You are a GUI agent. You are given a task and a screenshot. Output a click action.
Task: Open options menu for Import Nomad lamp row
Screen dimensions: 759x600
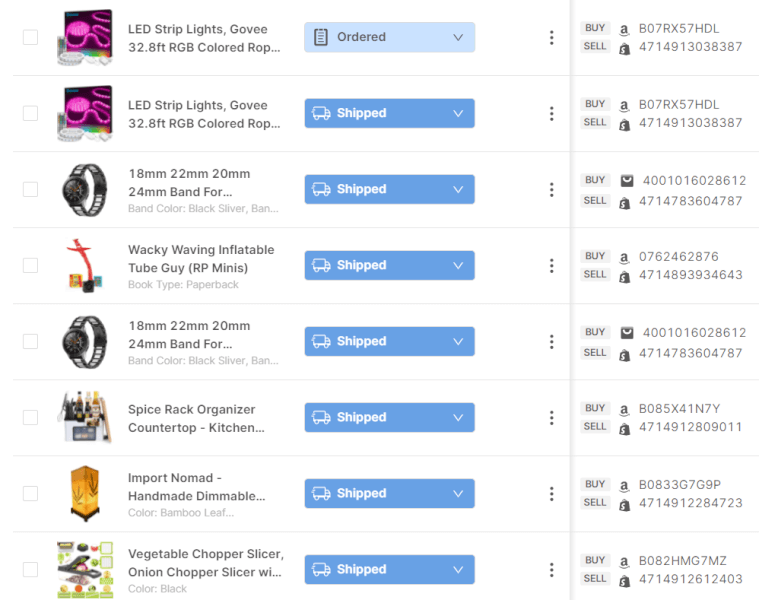pos(551,493)
